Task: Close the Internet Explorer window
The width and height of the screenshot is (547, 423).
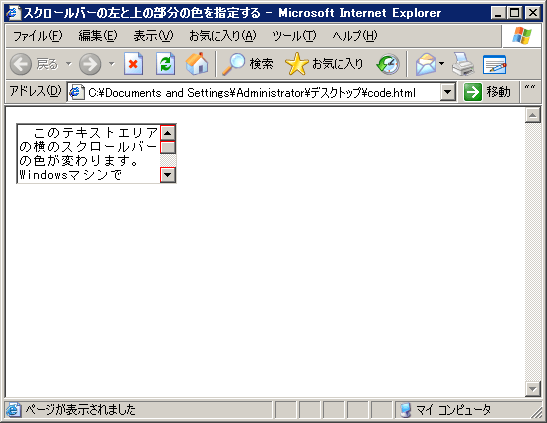Action: coord(533,13)
